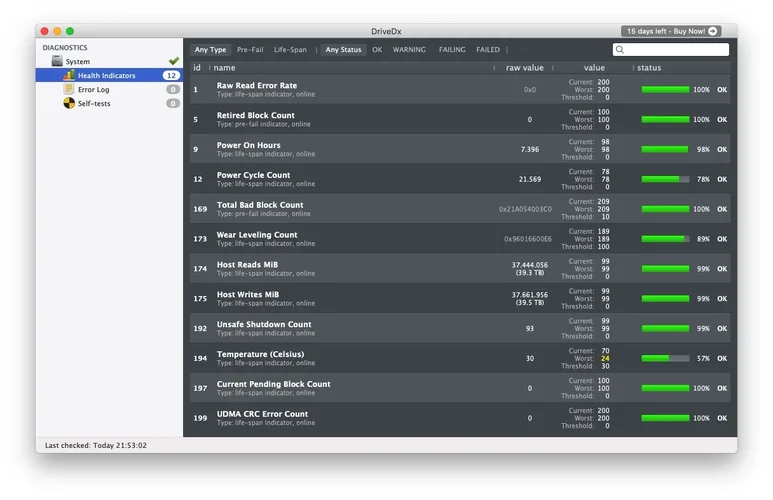Click the 15 days left Buy Now button
Viewport: 773px width, 500px height.
click(x=671, y=31)
